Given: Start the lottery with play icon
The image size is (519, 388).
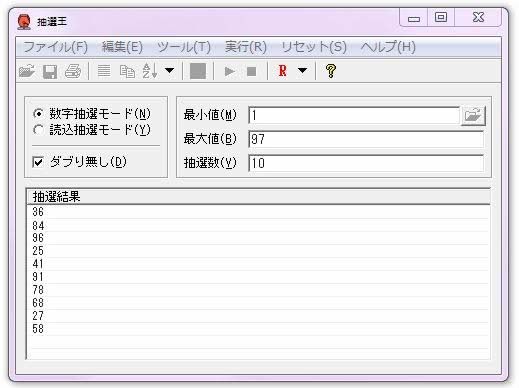Looking at the screenshot, I should (229, 71).
